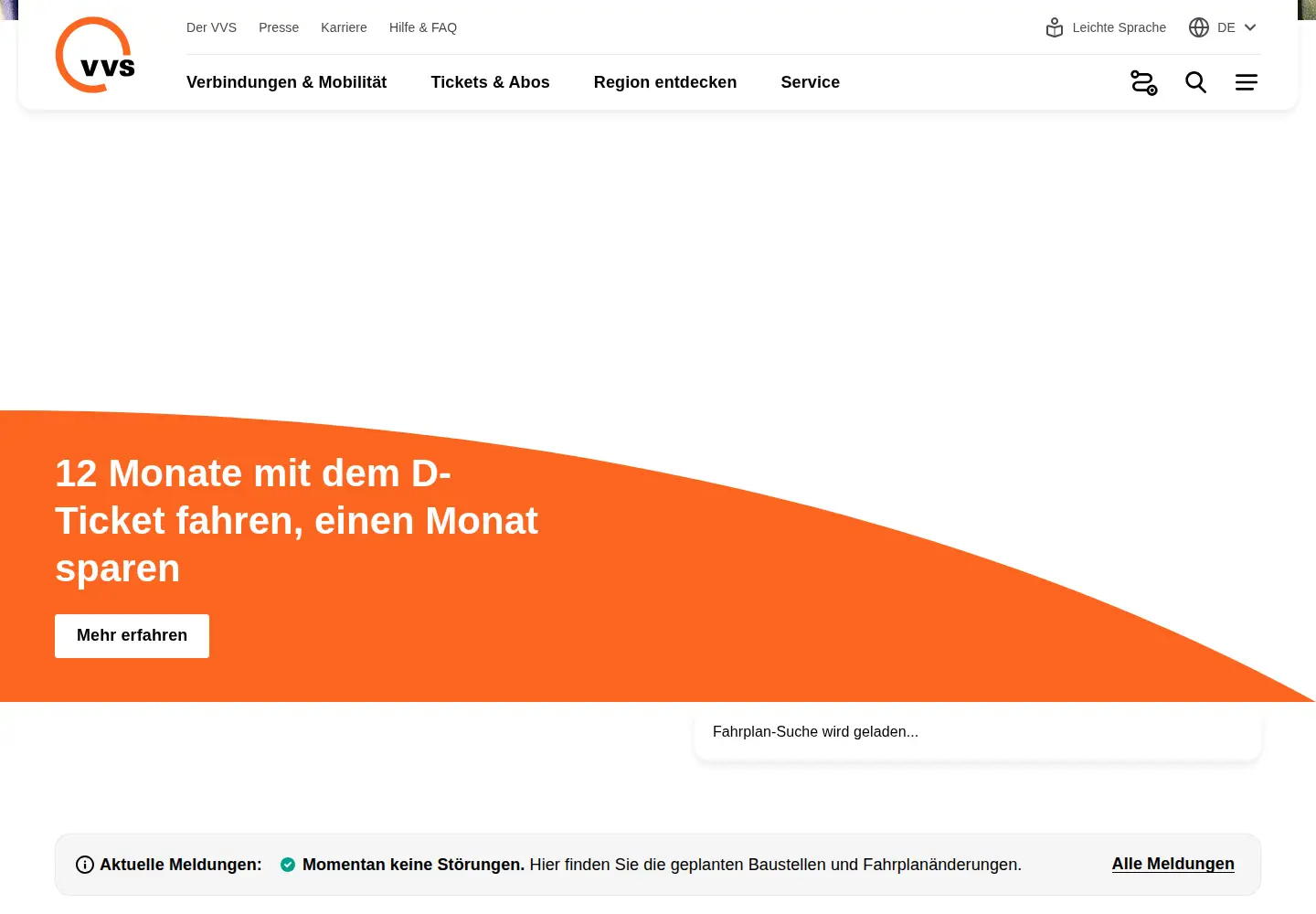Click the D-Ticket banner headline

tap(297, 521)
